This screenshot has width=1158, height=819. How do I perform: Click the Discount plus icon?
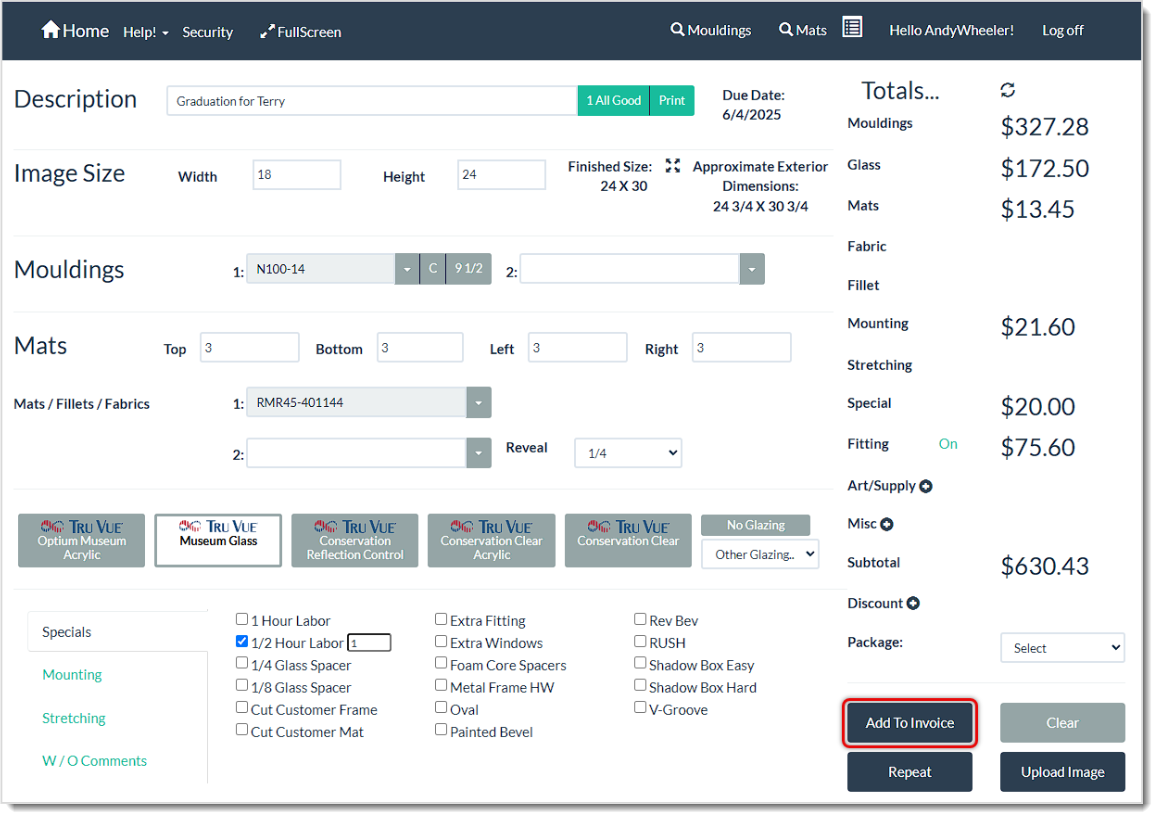pos(913,603)
